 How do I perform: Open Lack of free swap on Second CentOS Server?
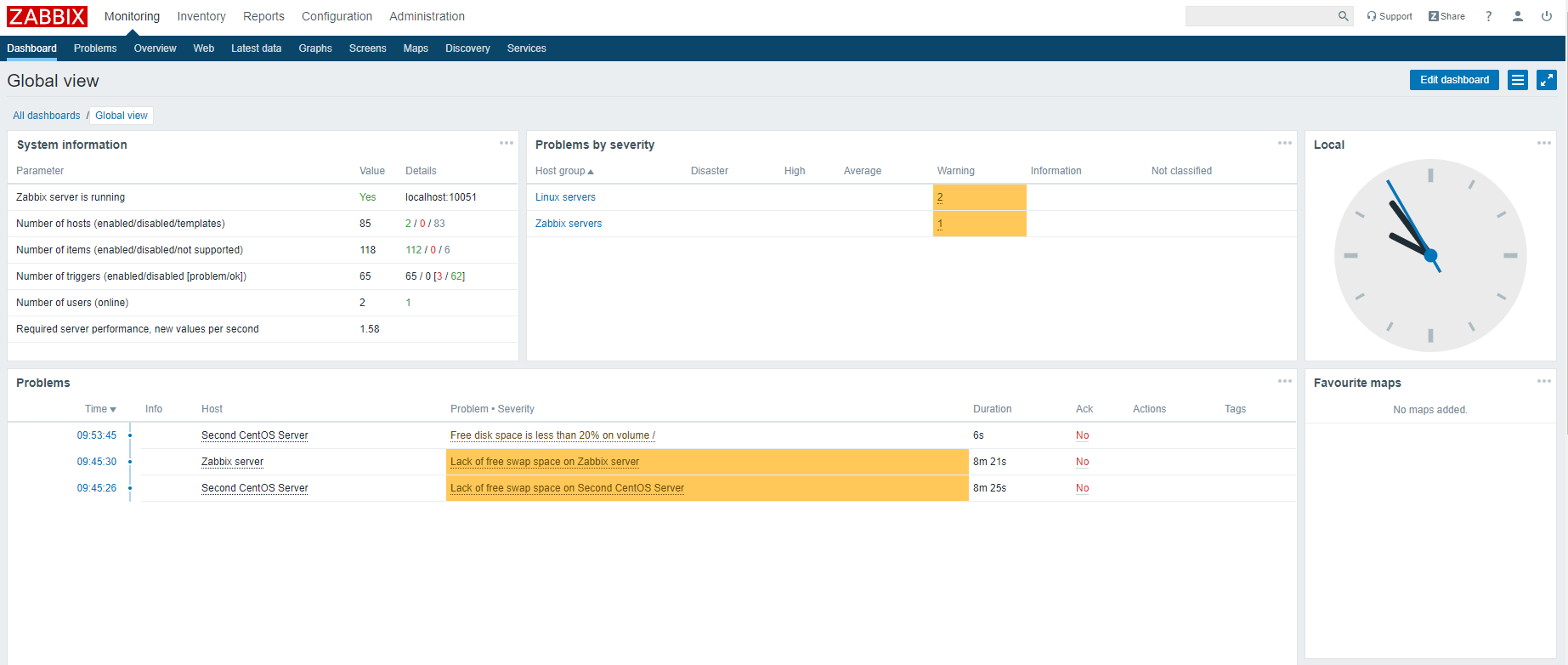coord(567,488)
